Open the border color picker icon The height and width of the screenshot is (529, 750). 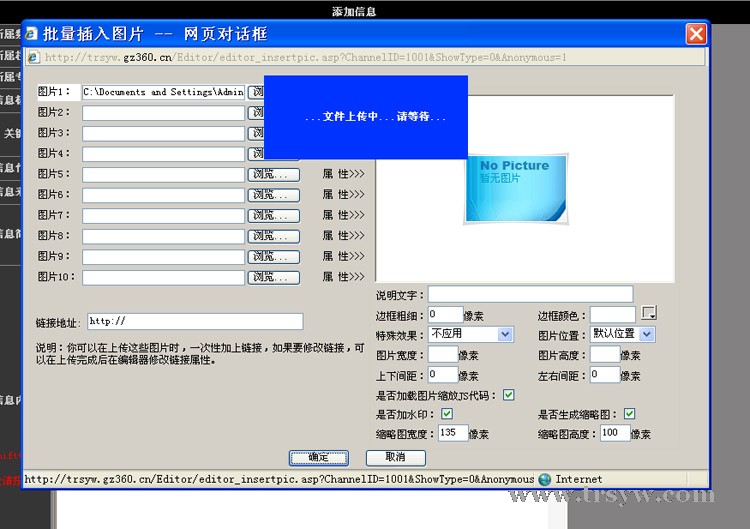click(x=649, y=314)
